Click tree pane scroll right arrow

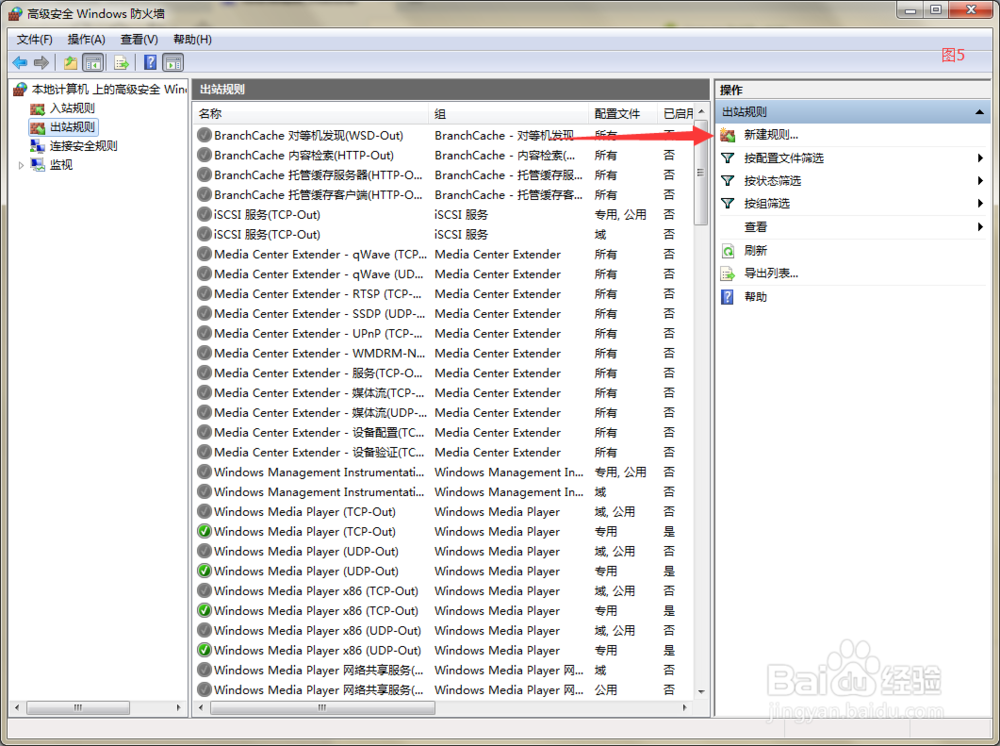178,707
